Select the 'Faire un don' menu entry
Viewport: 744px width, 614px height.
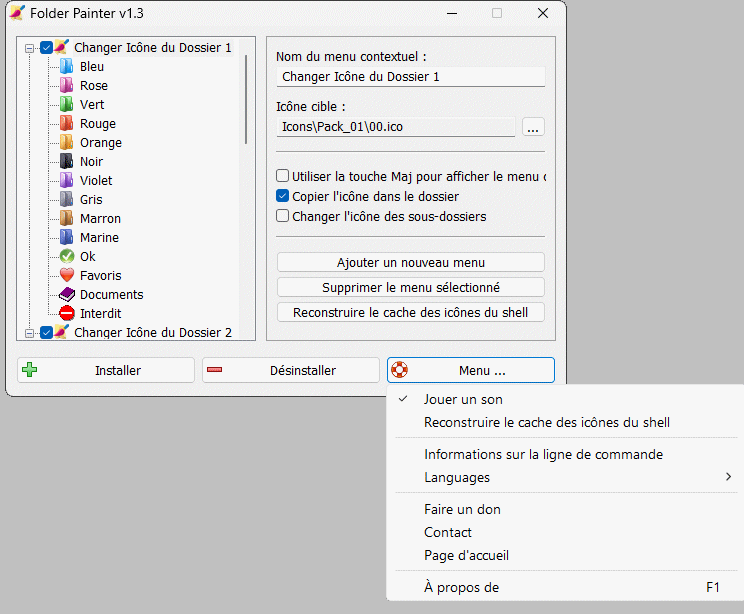coord(565,509)
